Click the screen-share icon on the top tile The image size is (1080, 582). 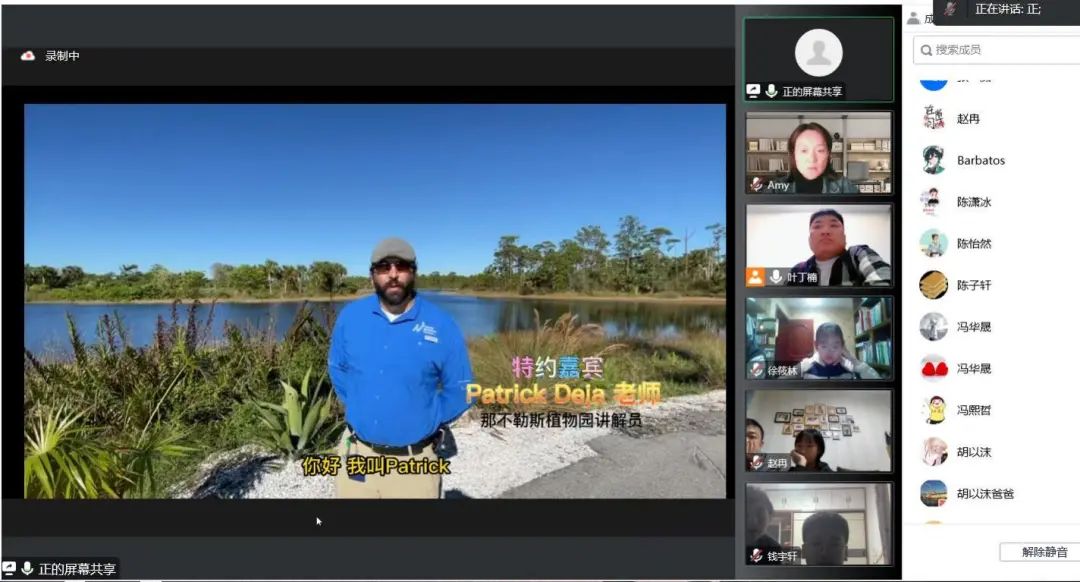tap(754, 91)
